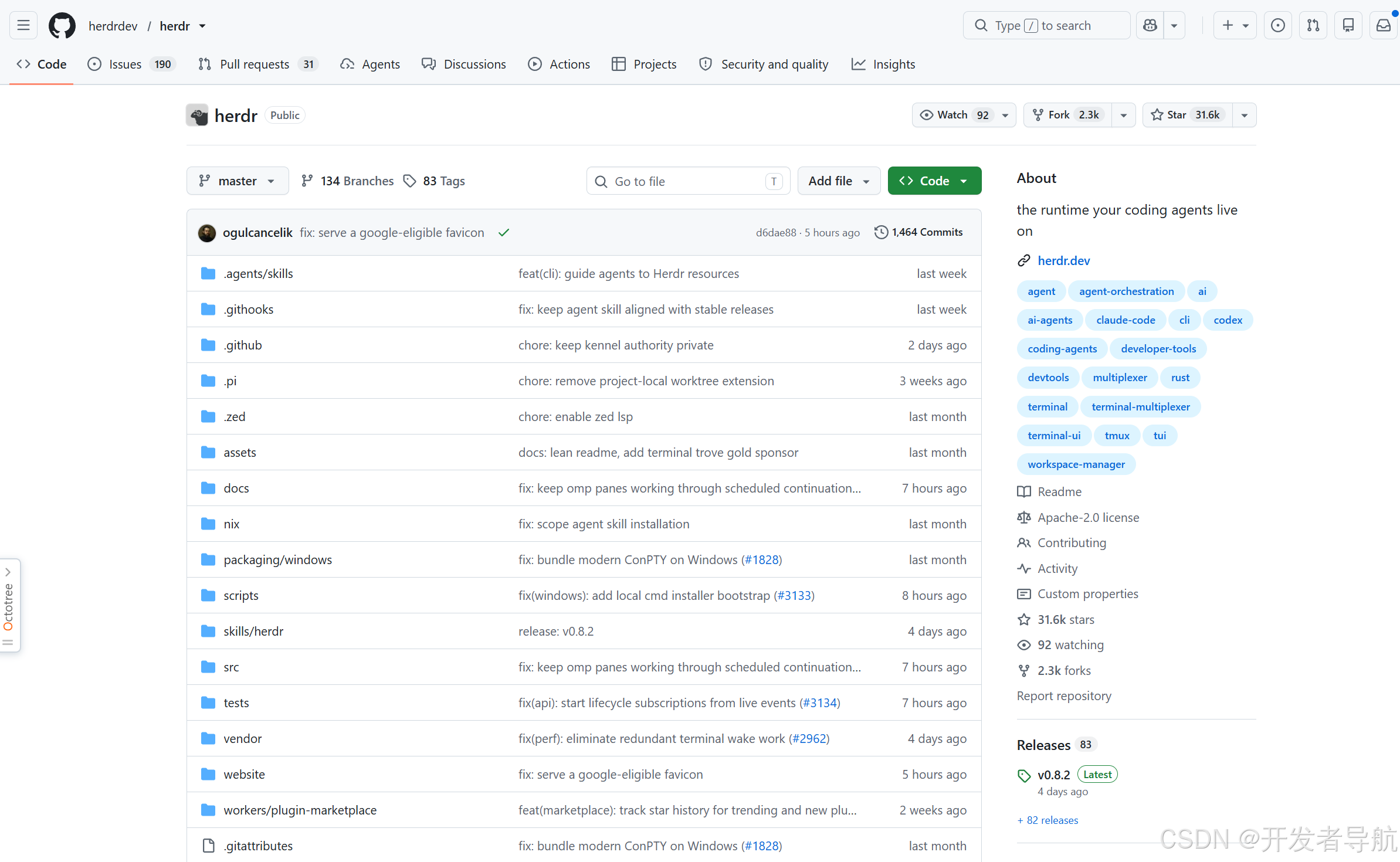
Task: Open the notifications inbox
Action: 1384,25
